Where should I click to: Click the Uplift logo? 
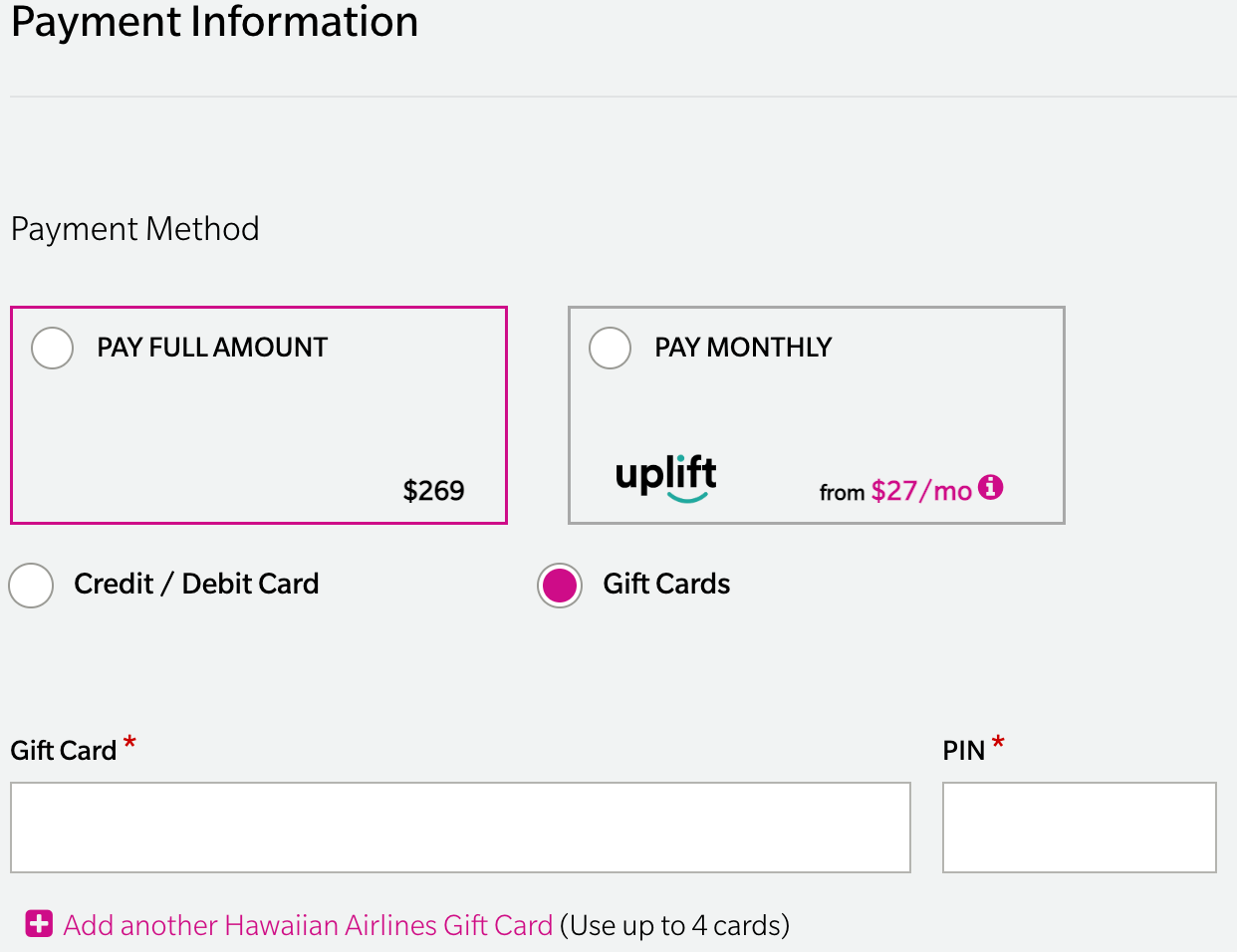(665, 476)
